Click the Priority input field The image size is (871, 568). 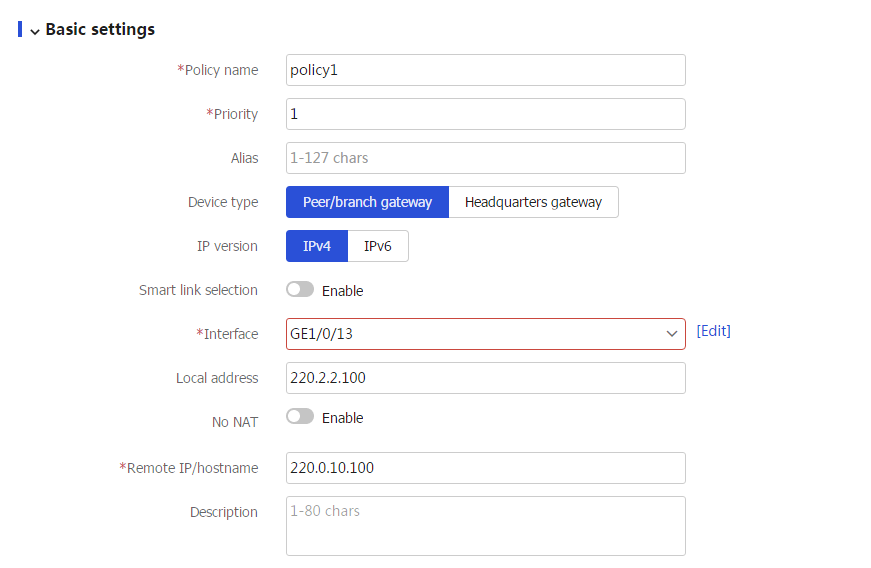click(485, 114)
